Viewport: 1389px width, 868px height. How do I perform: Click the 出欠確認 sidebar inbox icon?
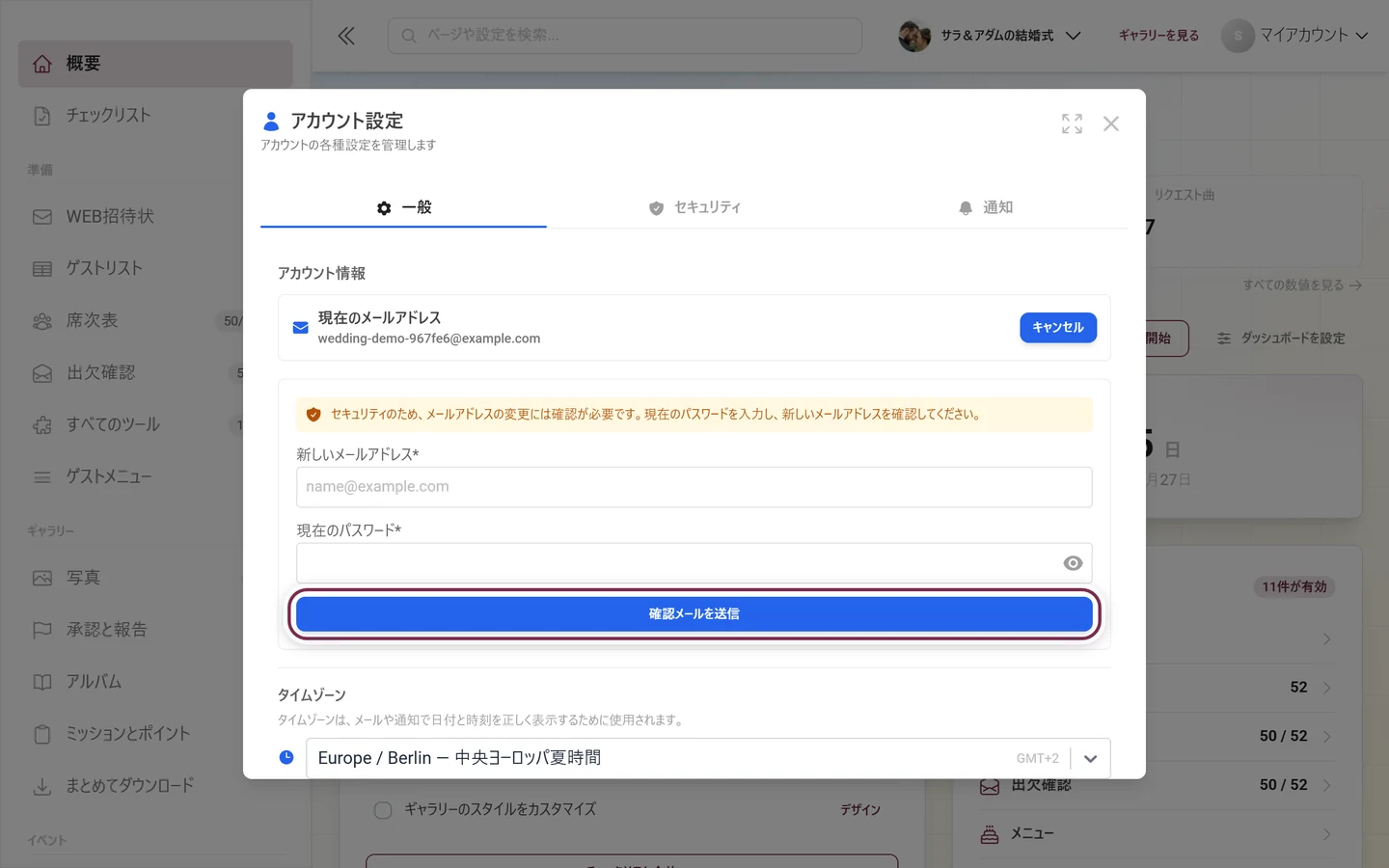[x=42, y=373]
